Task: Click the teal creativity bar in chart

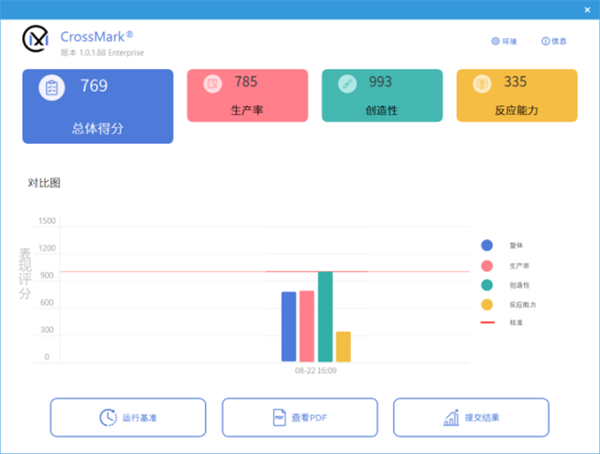Action: (325, 317)
